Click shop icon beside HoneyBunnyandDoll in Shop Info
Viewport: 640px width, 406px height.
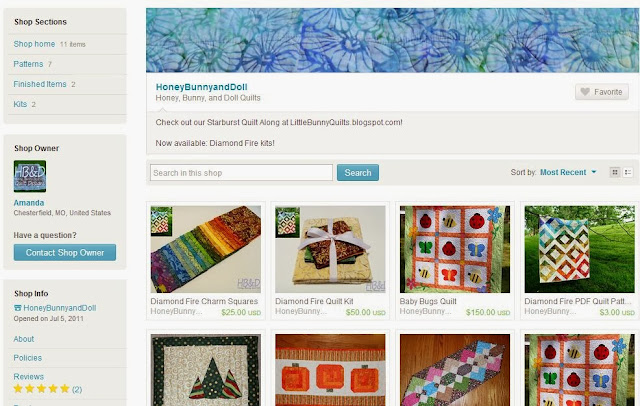tap(18, 308)
